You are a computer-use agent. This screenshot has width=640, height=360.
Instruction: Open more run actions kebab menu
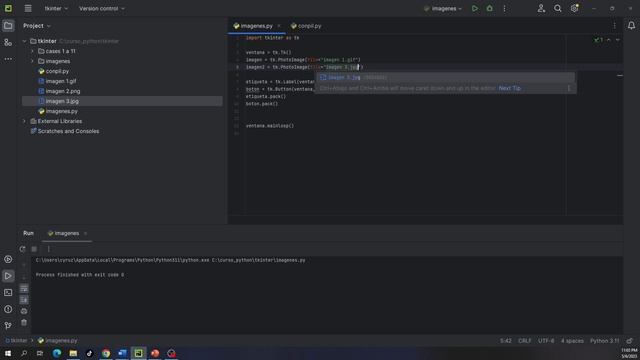point(504,8)
